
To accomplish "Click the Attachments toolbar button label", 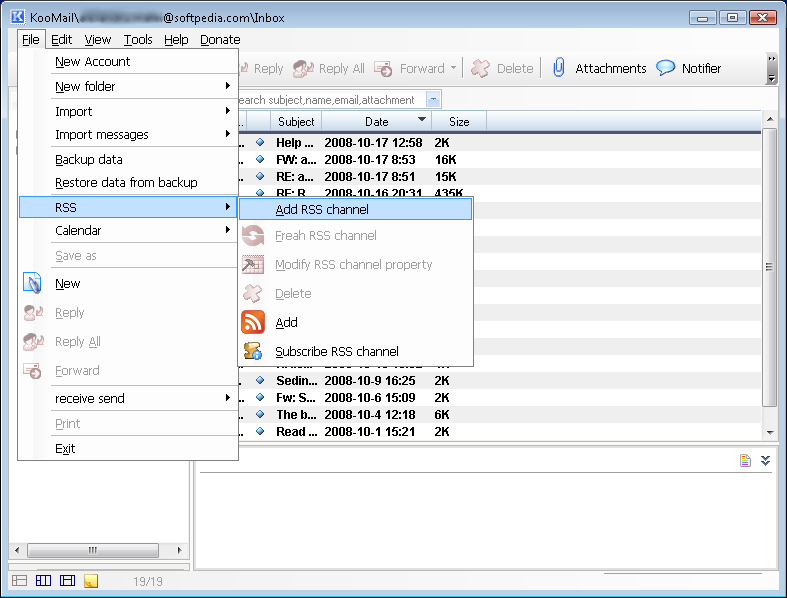I will point(610,68).
